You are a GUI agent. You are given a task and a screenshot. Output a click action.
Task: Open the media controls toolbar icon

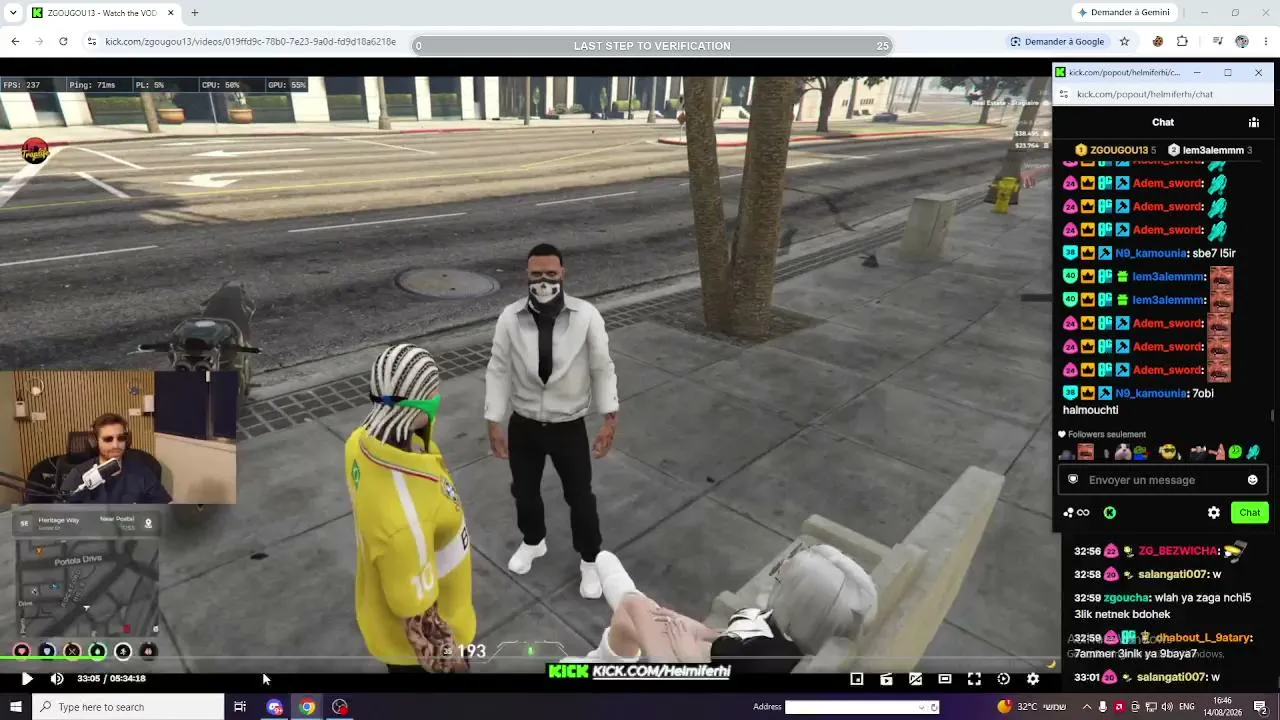coord(1217,42)
